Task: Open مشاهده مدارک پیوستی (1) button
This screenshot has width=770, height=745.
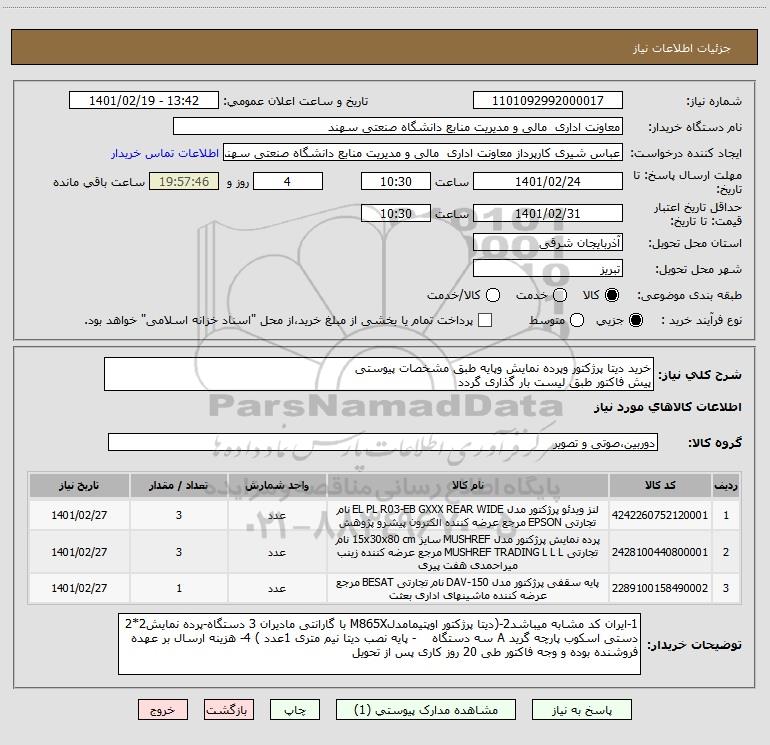Action: point(426,710)
